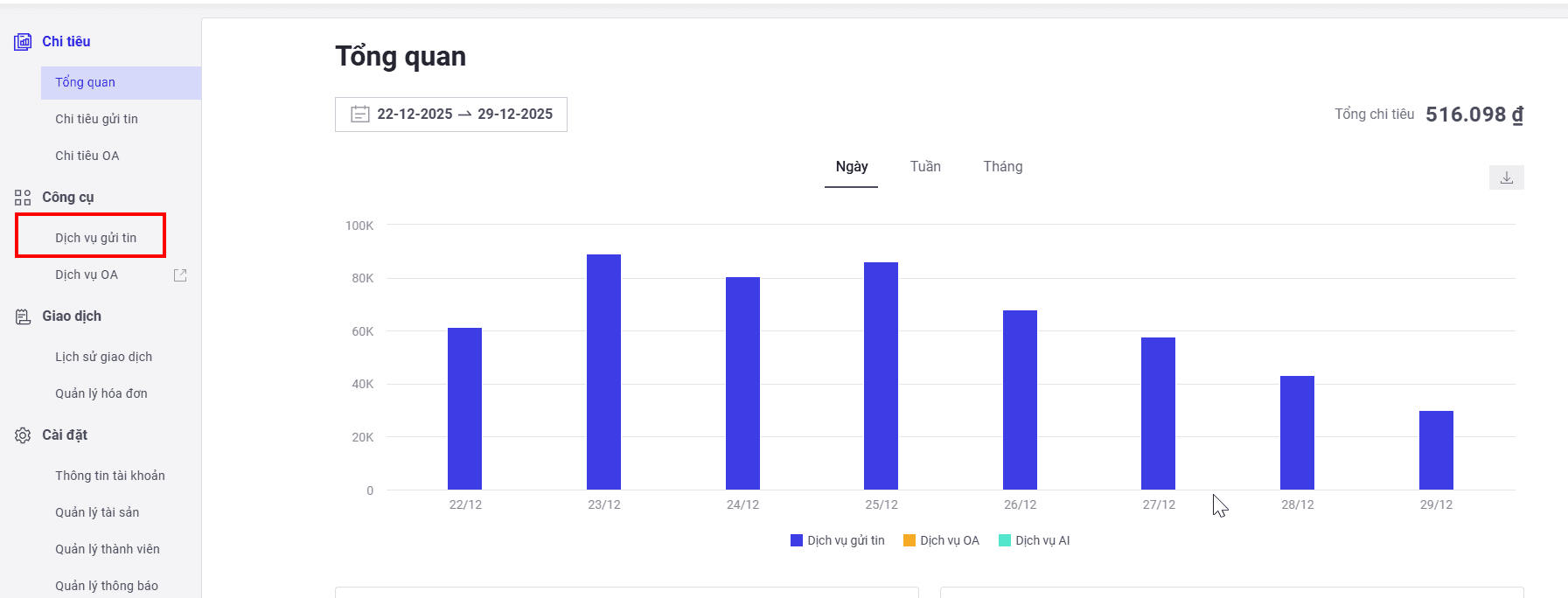1568x598 pixels.
Task: Click the download chart icon
Action: 1506,177
